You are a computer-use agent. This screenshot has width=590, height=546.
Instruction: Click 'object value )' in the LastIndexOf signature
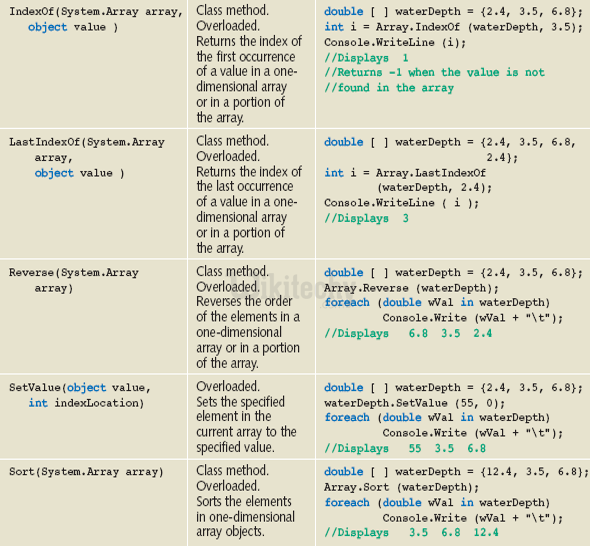click(79, 173)
